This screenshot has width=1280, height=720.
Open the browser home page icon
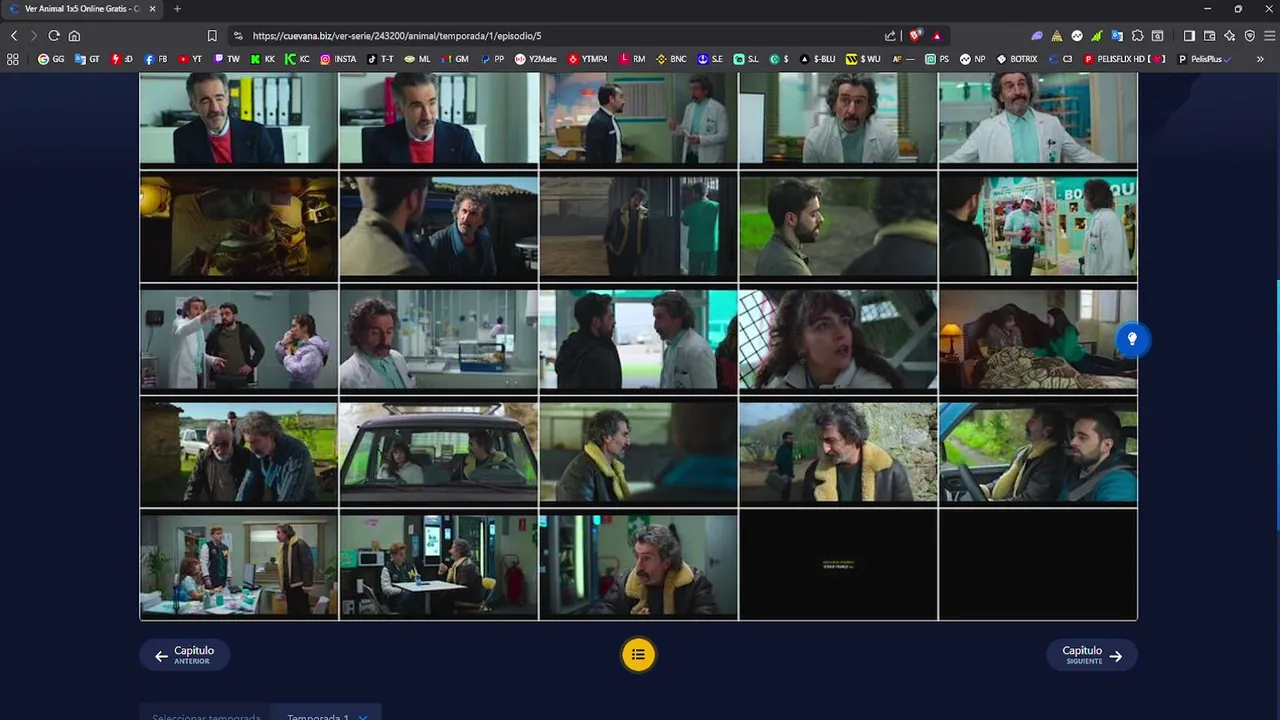coord(74,36)
